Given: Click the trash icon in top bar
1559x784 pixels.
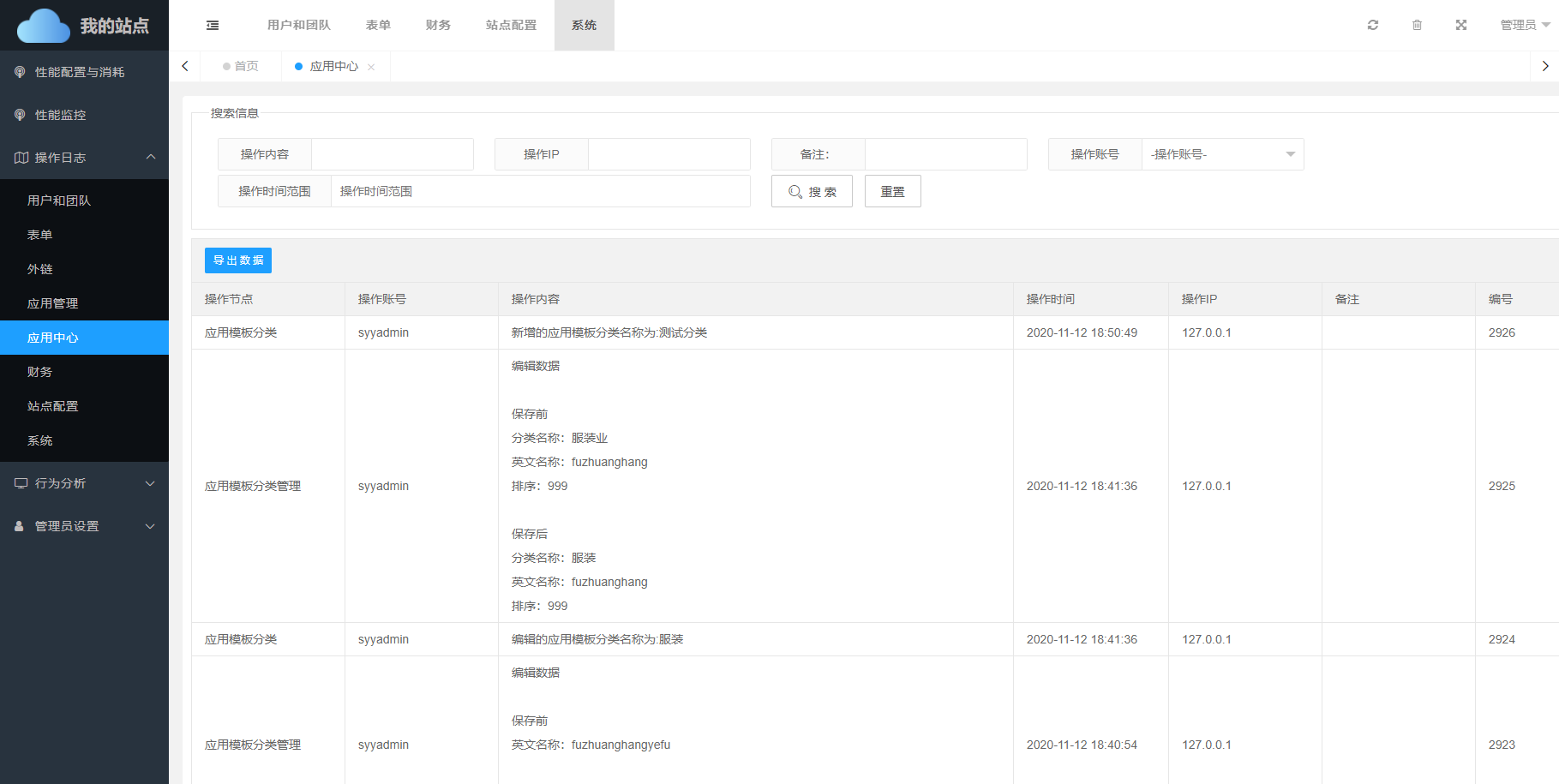Looking at the screenshot, I should click(x=1417, y=25).
